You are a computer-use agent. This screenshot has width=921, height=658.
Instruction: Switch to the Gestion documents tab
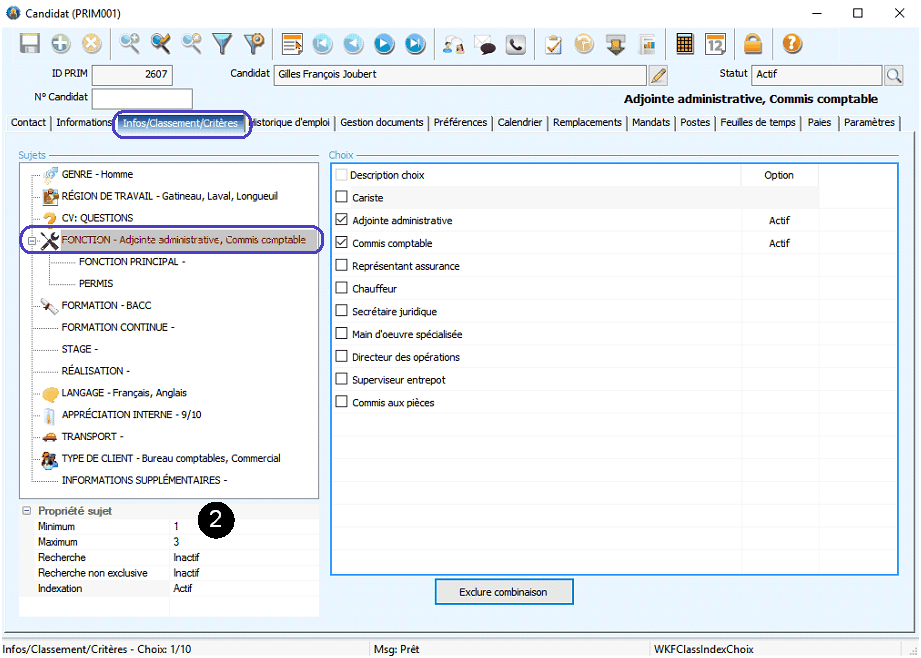(x=381, y=123)
